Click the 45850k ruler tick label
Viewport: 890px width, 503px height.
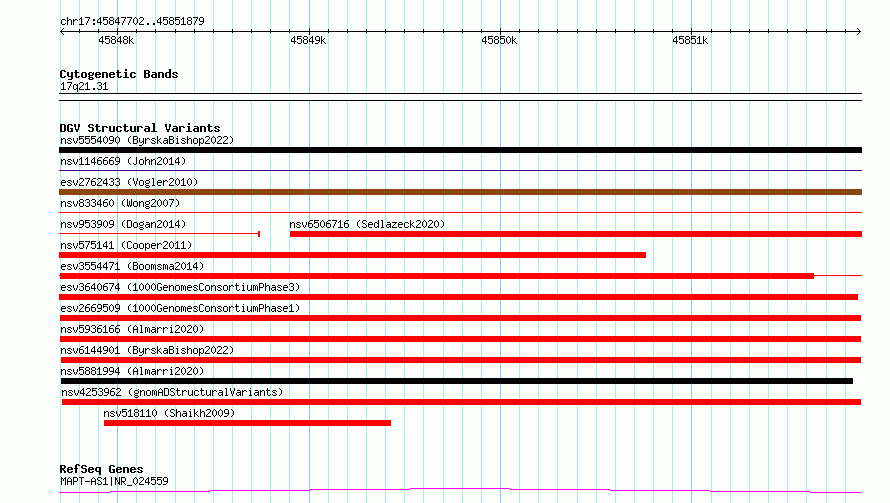coord(499,40)
